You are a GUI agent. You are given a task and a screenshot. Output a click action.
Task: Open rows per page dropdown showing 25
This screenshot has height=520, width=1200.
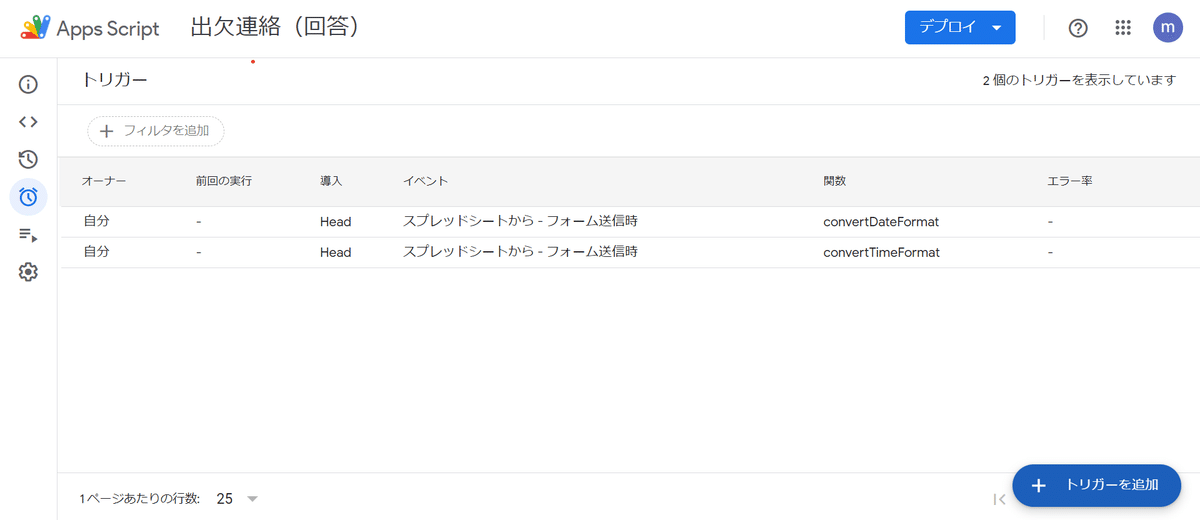(x=237, y=498)
